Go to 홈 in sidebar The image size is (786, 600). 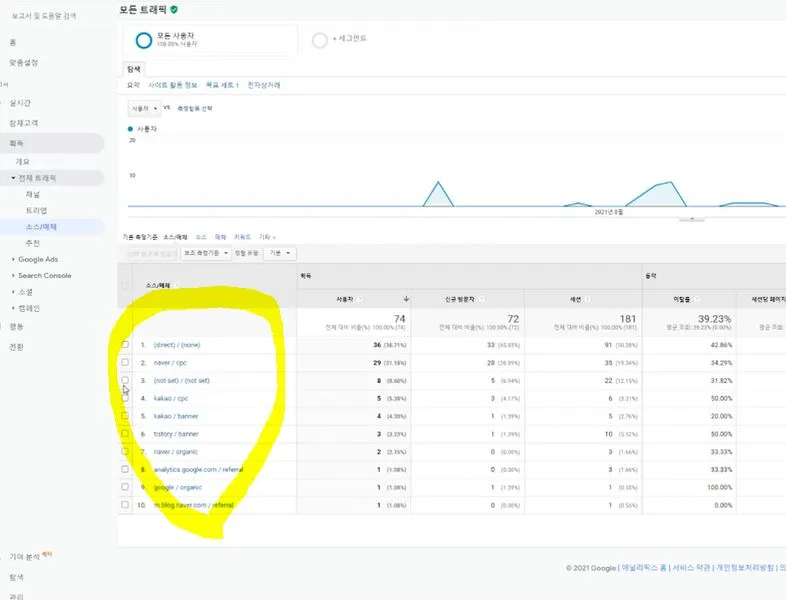tap(13, 42)
